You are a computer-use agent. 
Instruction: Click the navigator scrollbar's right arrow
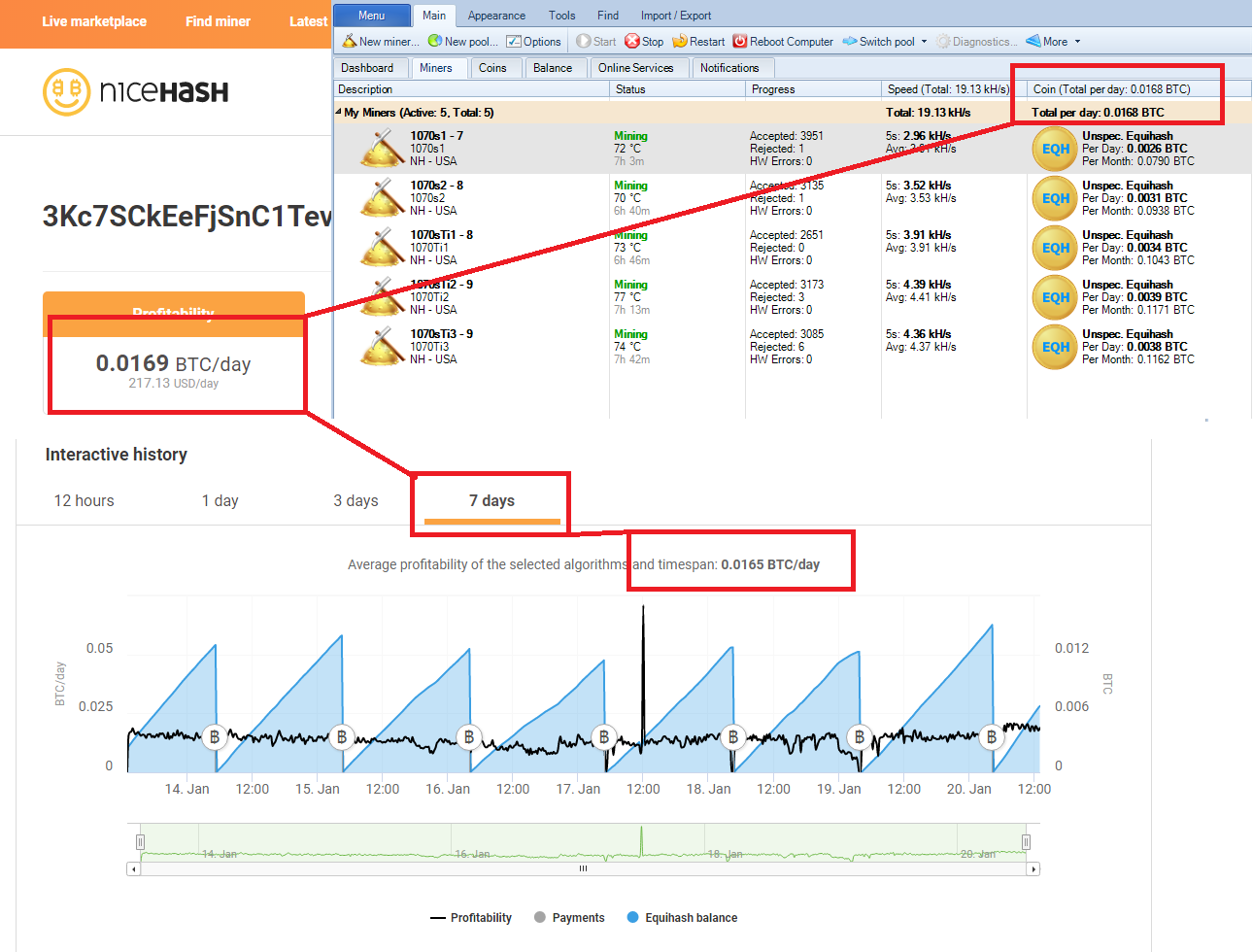pyautogui.click(x=1033, y=869)
